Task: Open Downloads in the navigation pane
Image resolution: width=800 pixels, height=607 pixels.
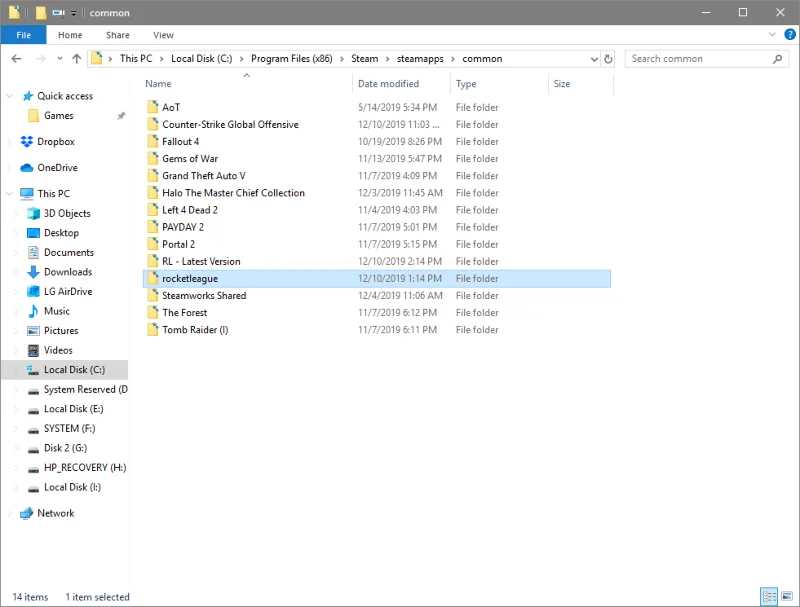Action: point(68,272)
